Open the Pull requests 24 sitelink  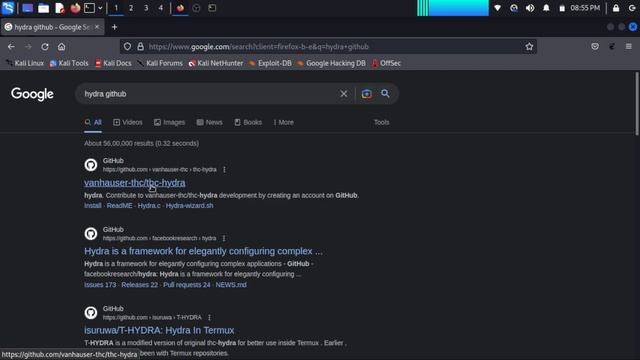(187, 285)
